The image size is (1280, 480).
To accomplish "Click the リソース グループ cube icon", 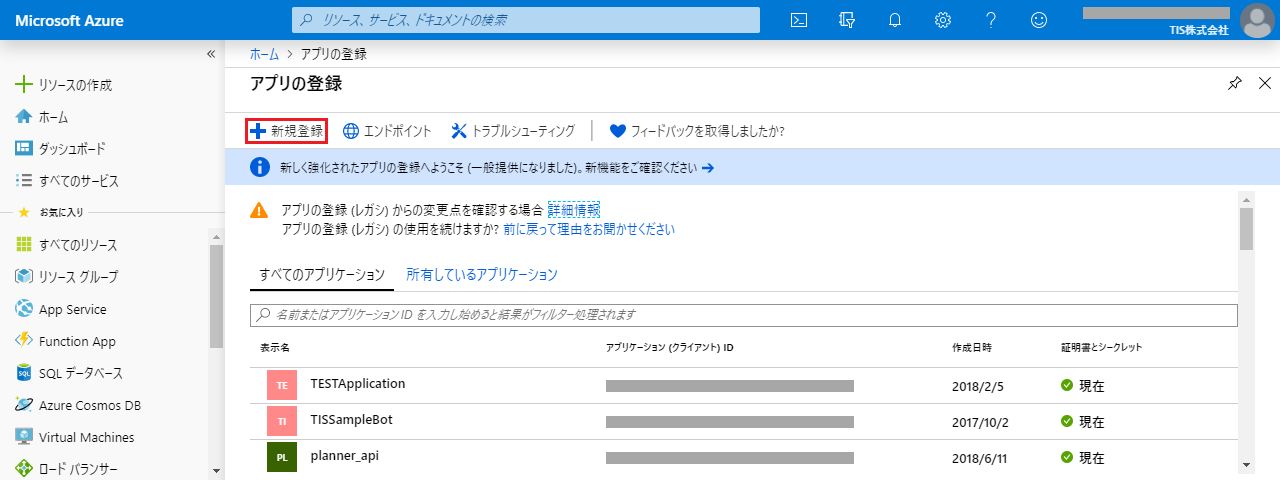I will 24,277.
